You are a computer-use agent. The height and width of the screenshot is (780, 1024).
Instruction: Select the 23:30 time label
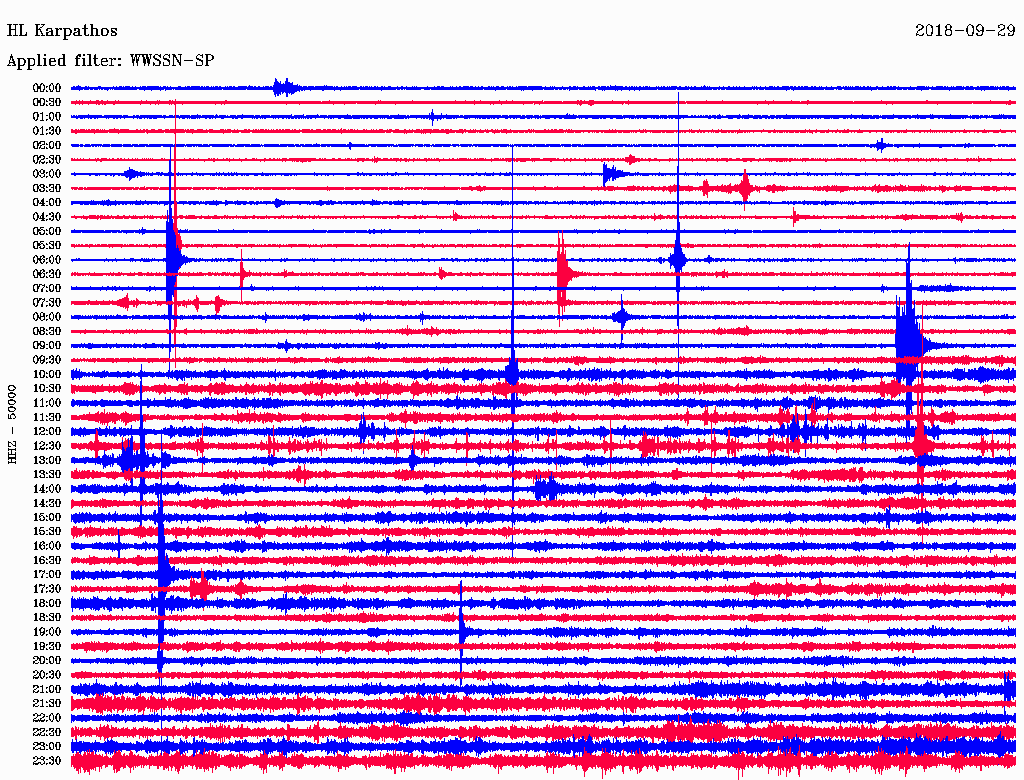pos(47,761)
